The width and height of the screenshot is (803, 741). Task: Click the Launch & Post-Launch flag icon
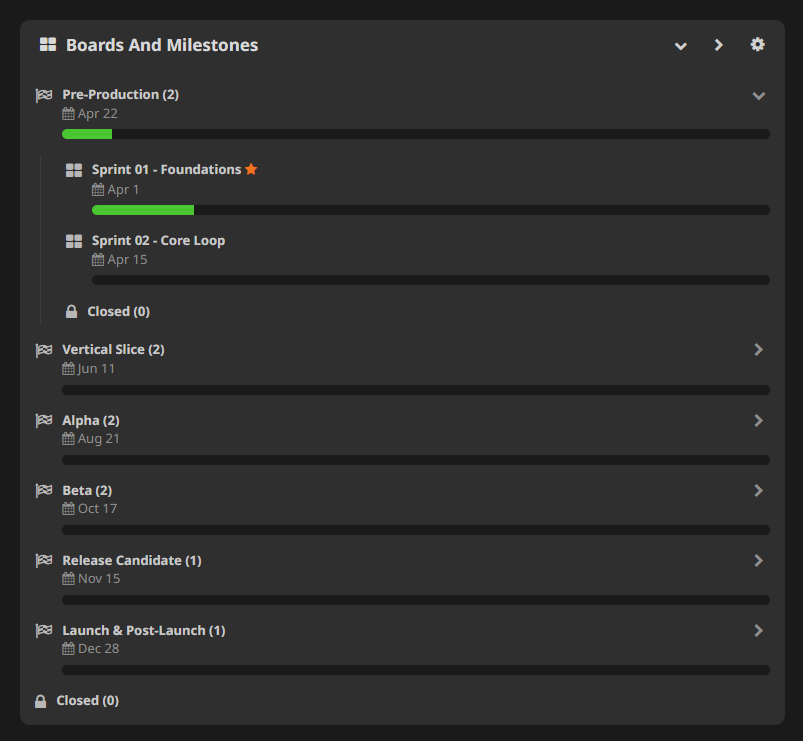[x=43, y=630]
